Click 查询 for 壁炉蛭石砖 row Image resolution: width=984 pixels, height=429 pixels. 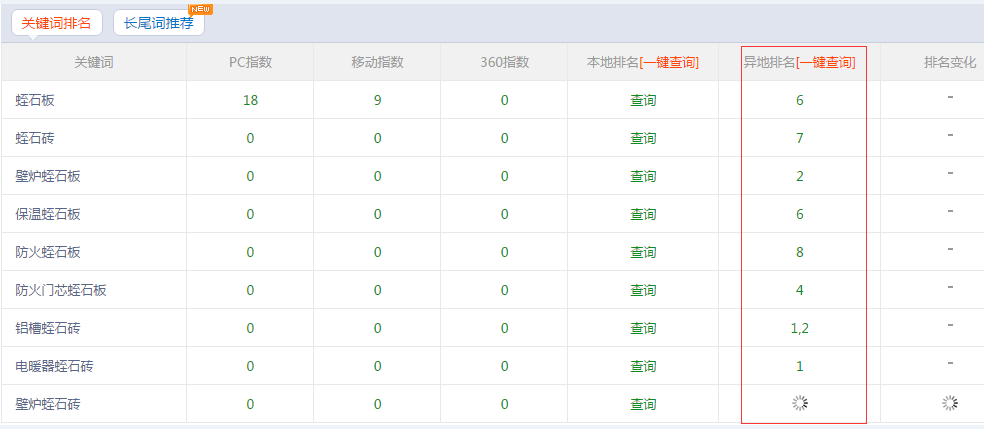point(643,404)
